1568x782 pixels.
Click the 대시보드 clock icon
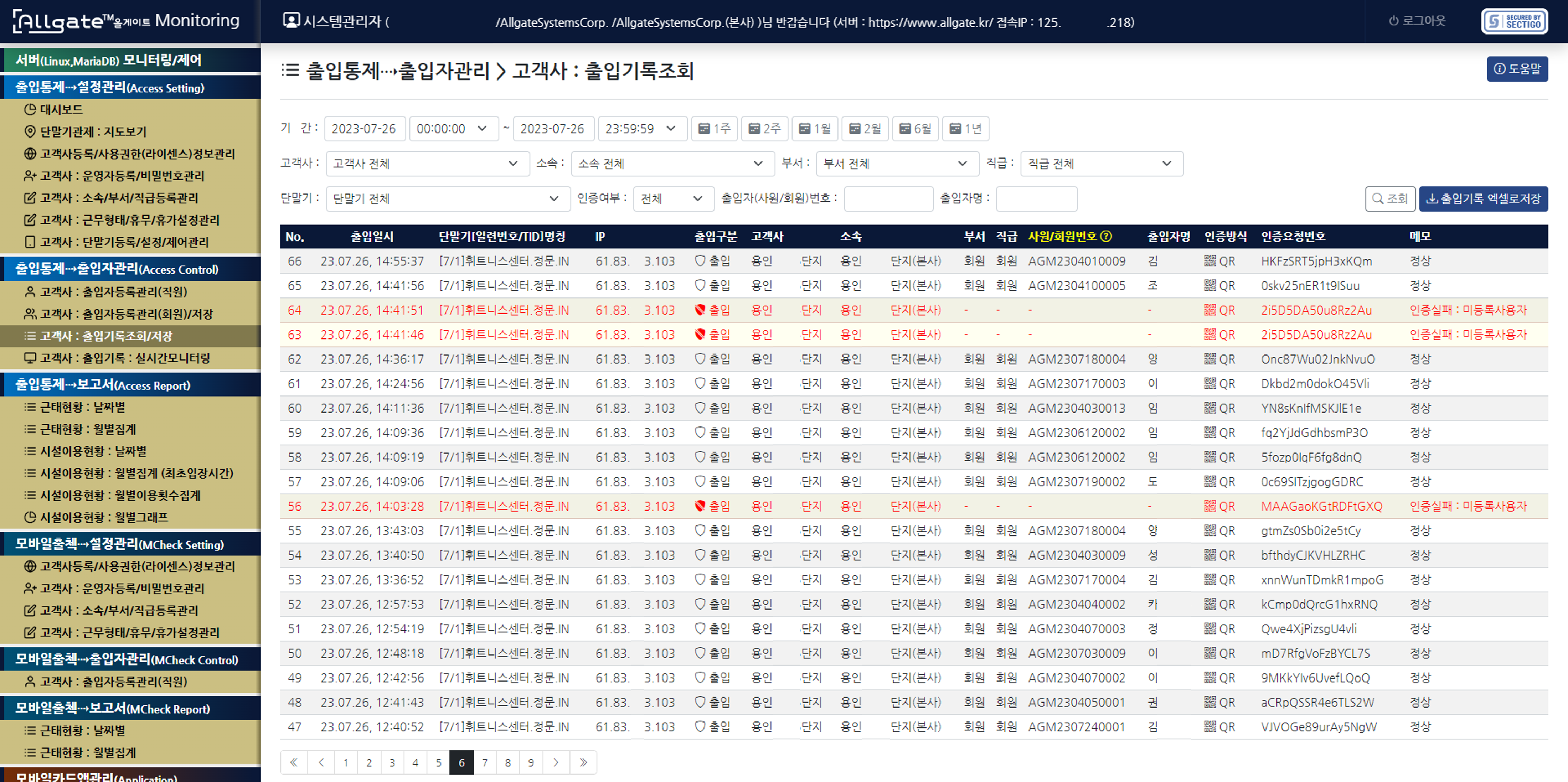[x=30, y=109]
